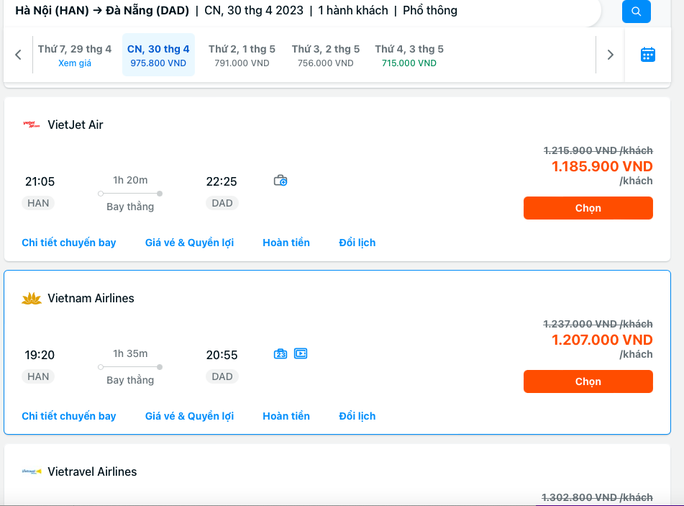
Task: Select the Thứ 3, 2 thg 5 date tab
Action: tap(325, 55)
